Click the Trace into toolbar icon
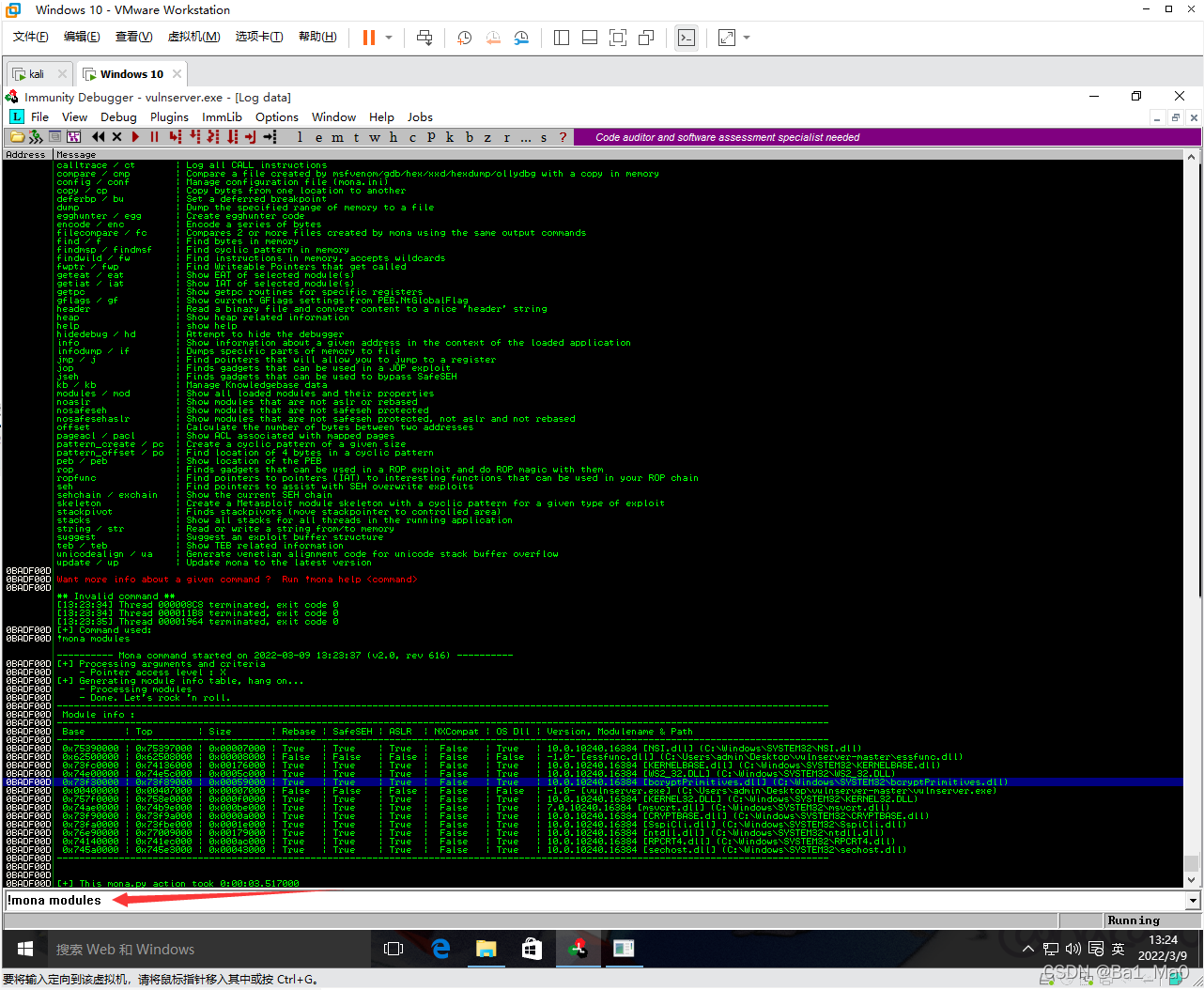1204x990 pixels. tap(213, 137)
